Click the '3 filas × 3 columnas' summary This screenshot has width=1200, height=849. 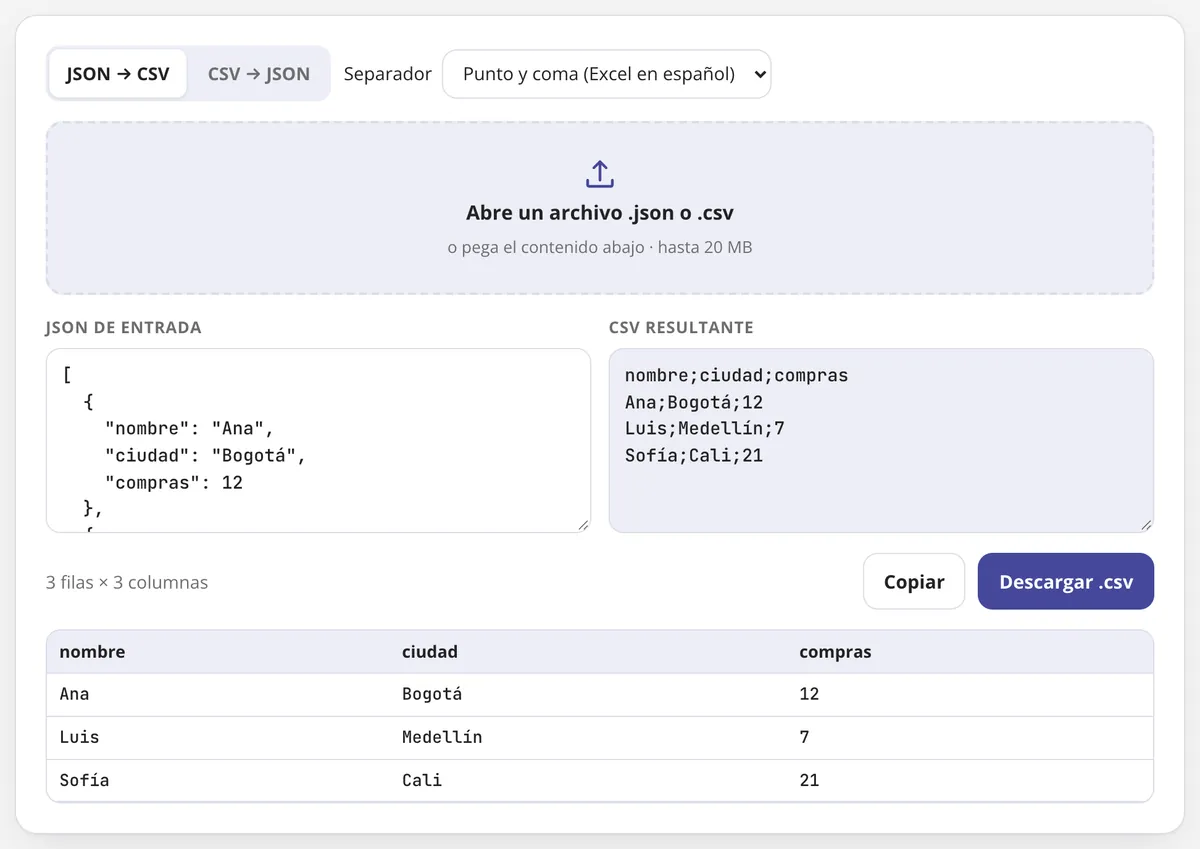coord(127,582)
